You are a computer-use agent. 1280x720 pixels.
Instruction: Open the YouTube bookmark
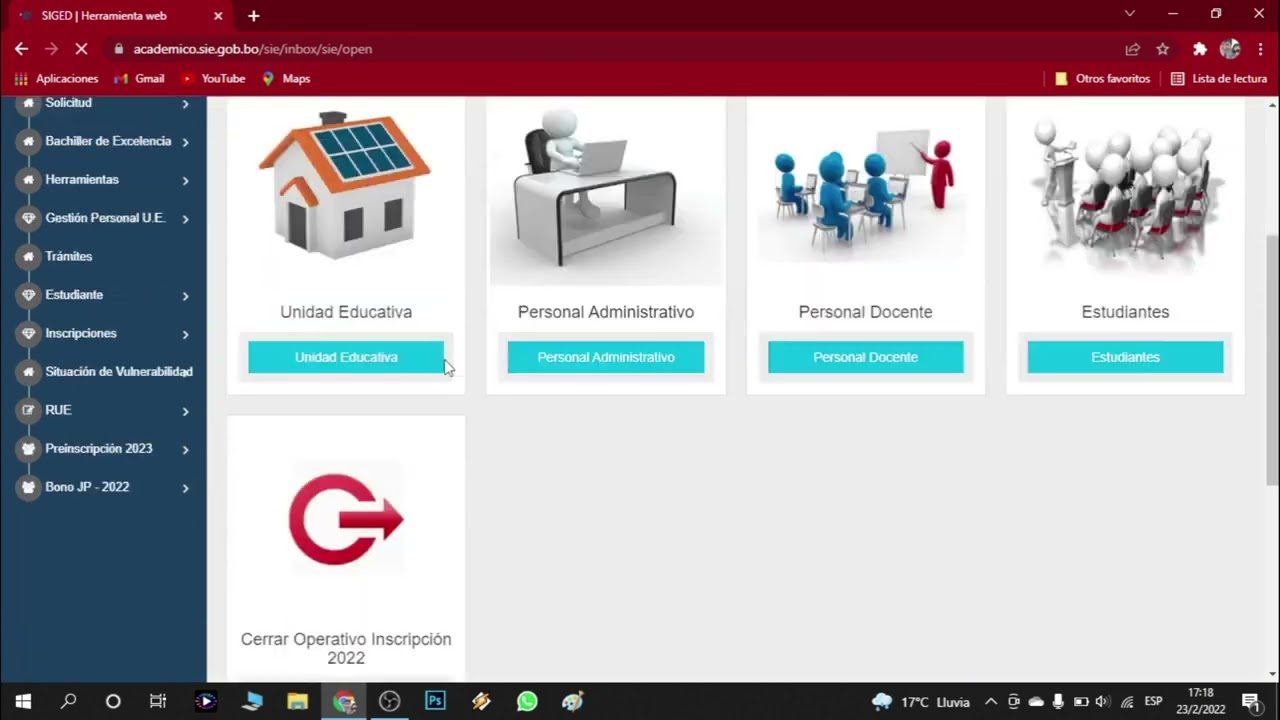click(x=213, y=78)
